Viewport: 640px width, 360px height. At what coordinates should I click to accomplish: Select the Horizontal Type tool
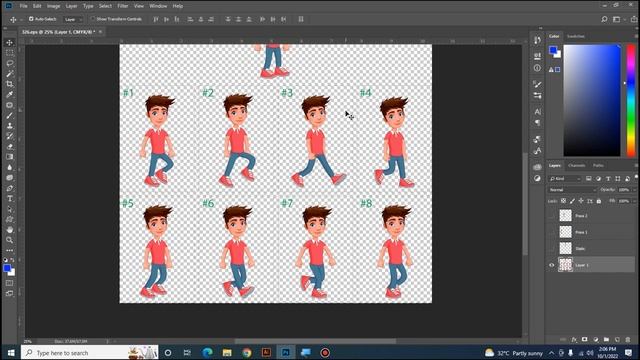9,199
